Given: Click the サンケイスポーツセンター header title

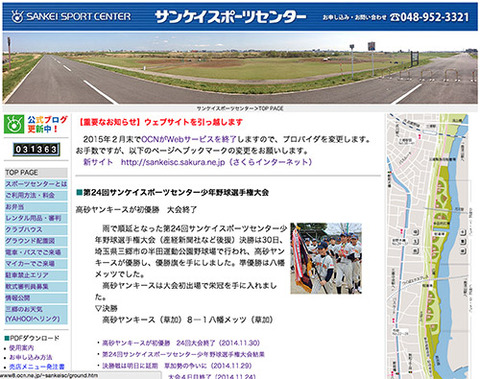Looking at the screenshot, I should (230, 17).
